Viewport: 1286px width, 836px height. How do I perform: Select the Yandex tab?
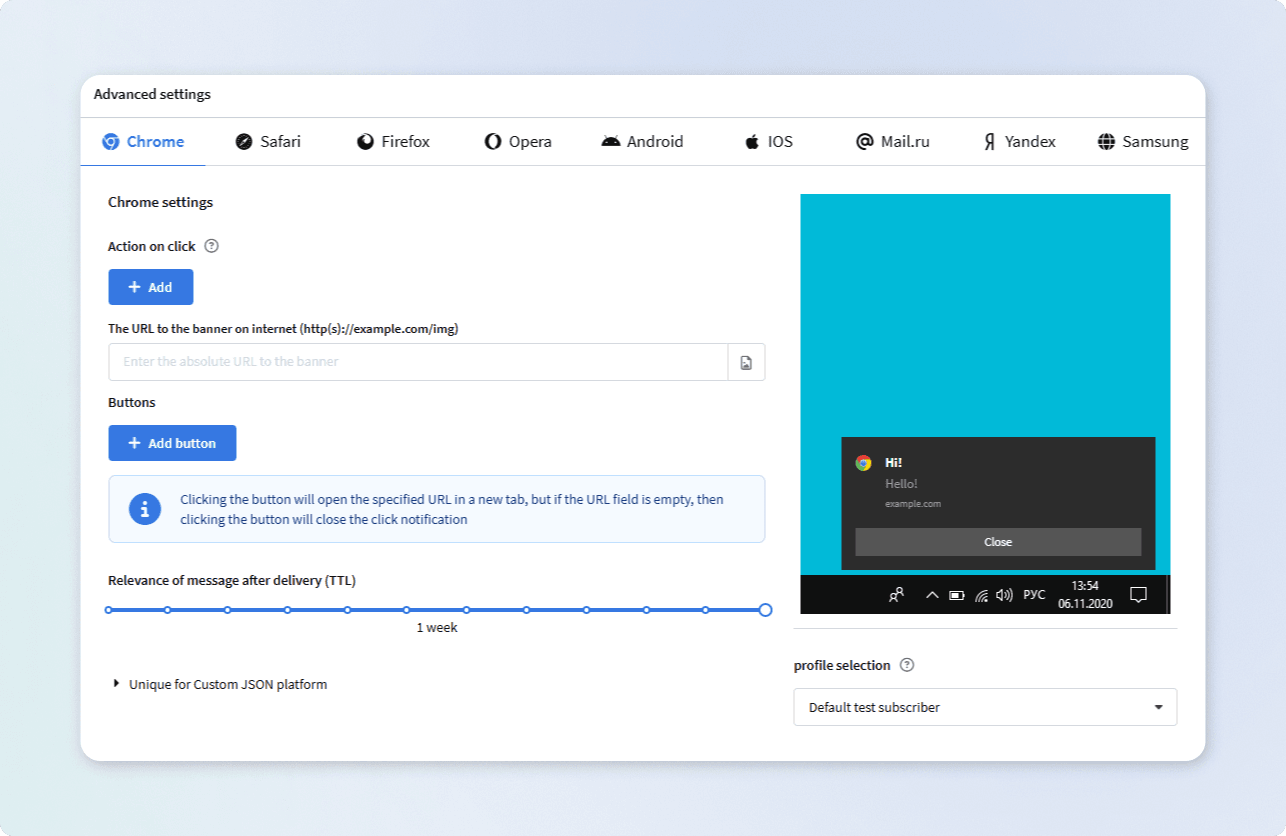click(1019, 142)
